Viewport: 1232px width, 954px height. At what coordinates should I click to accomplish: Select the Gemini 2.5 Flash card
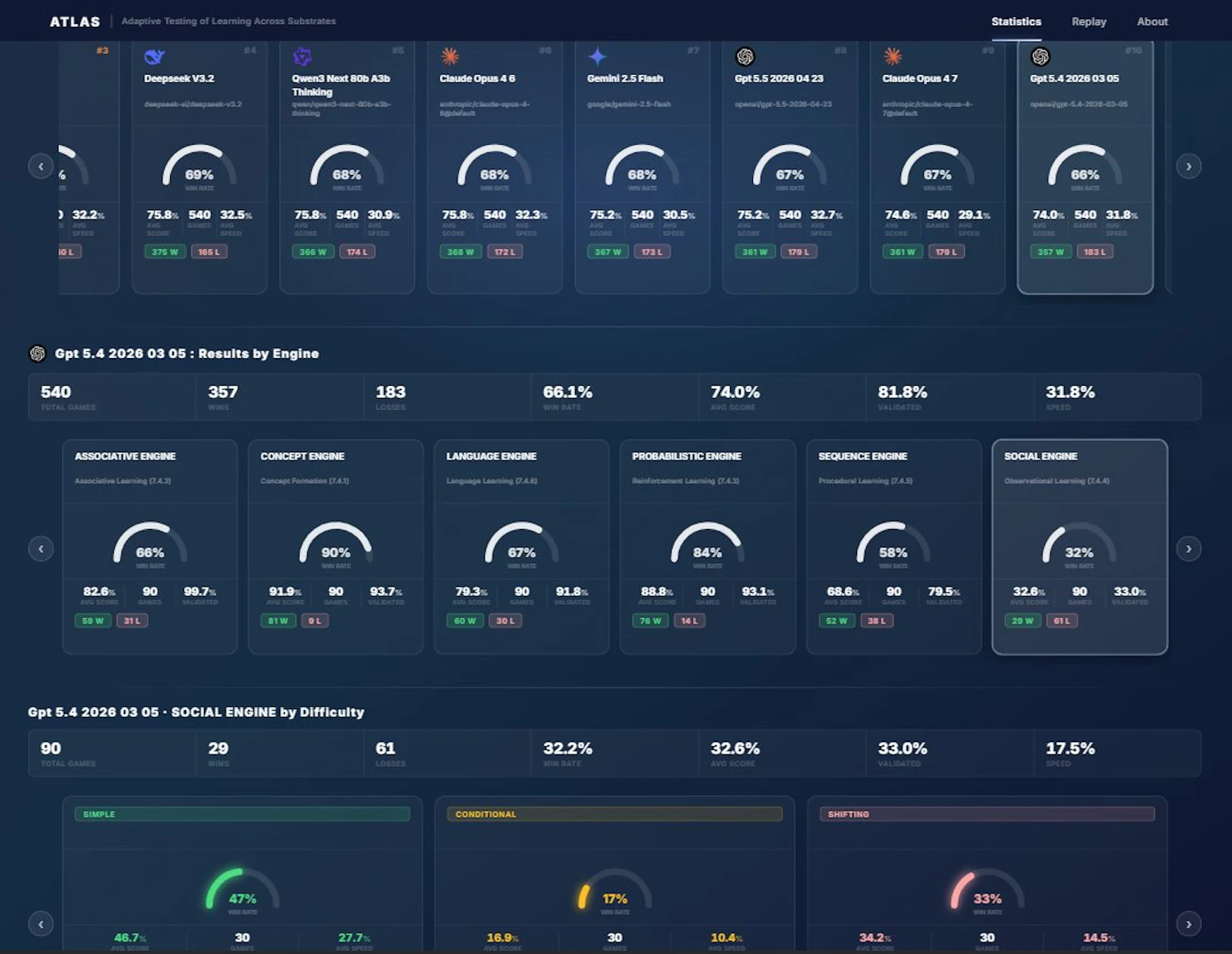[642, 167]
